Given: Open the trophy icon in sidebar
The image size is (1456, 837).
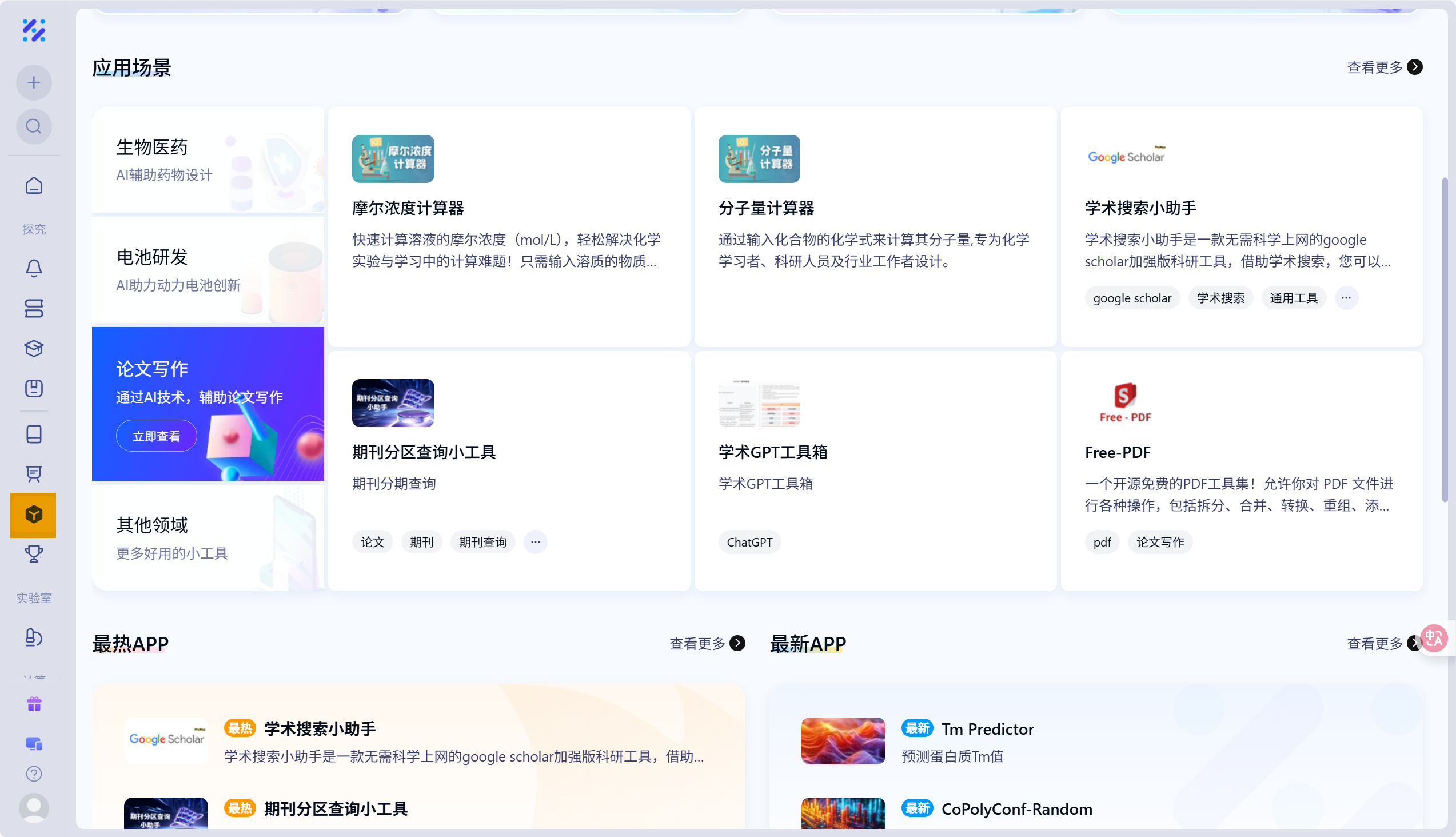Looking at the screenshot, I should coord(34,553).
